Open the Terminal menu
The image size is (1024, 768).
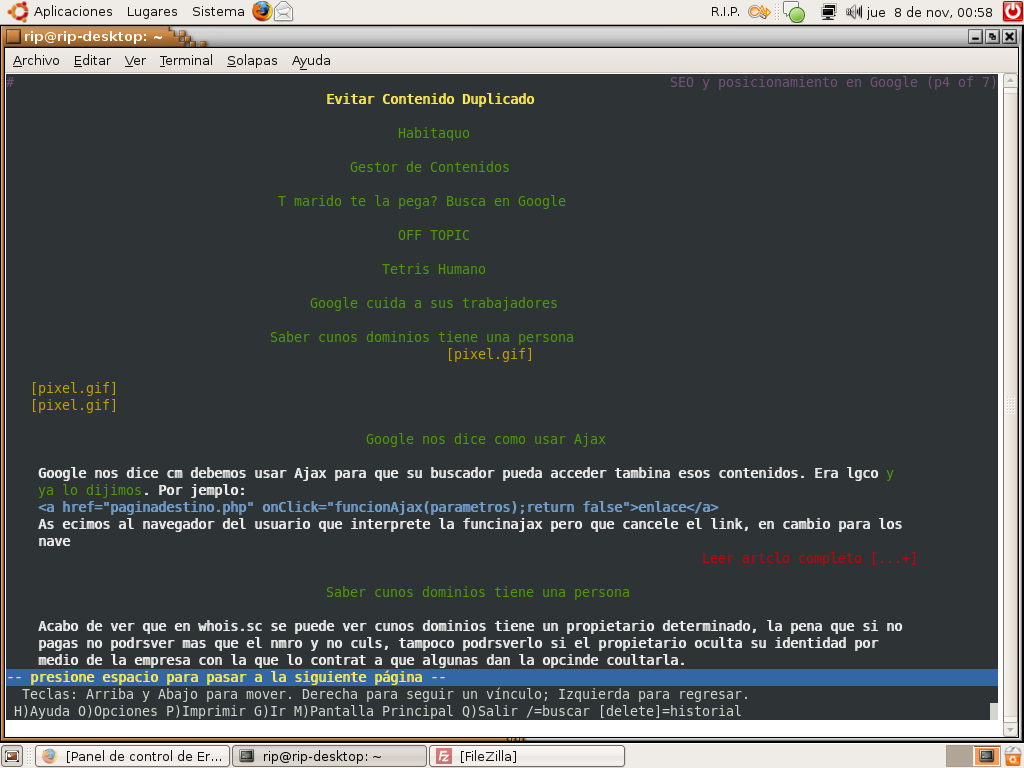186,61
